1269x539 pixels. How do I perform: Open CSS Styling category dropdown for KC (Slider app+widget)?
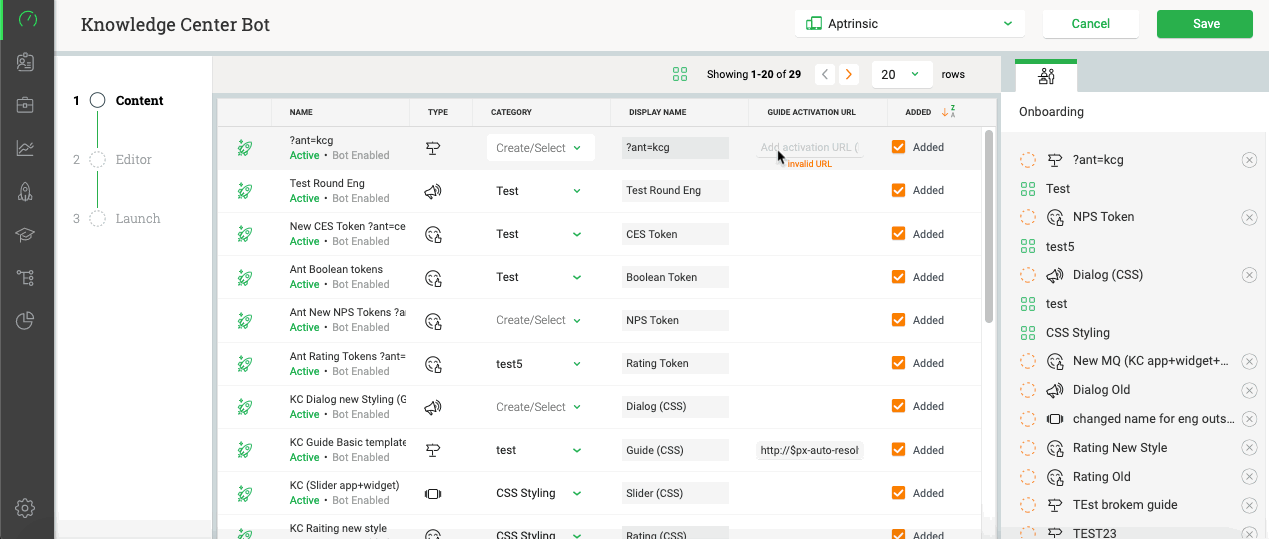click(x=540, y=493)
